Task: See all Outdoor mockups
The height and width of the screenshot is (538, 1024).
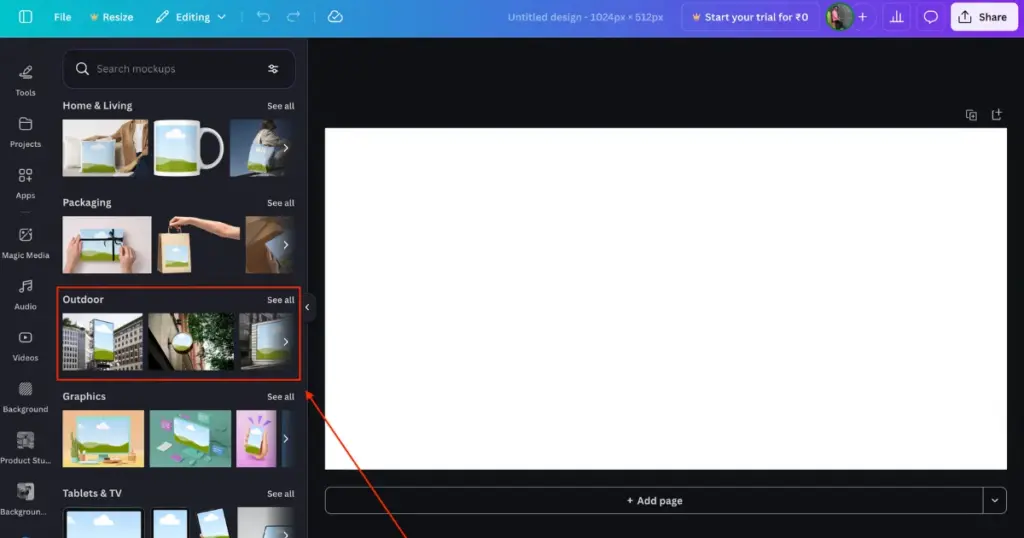Action: point(280,300)
